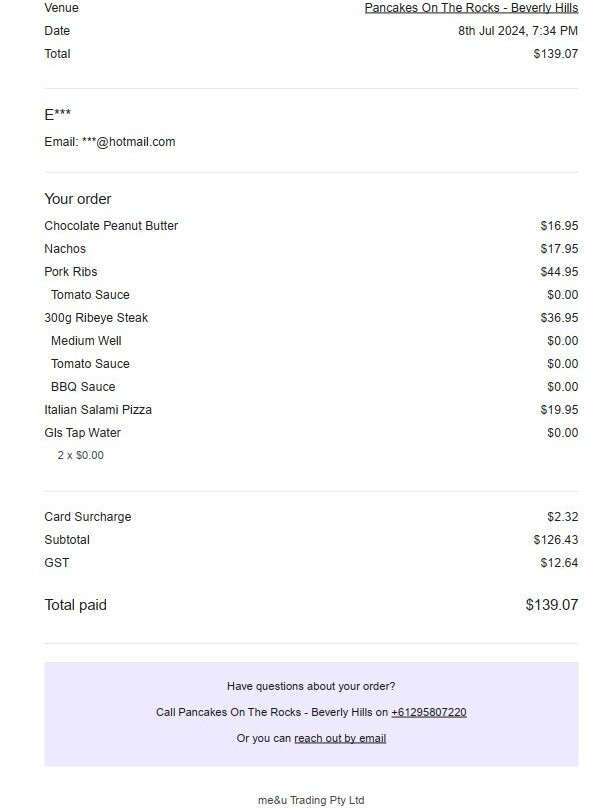Select the Pork Ribs item text
The height and width of the screenshot is (808, 614).
pyautogui.click(x=71, y=272)
